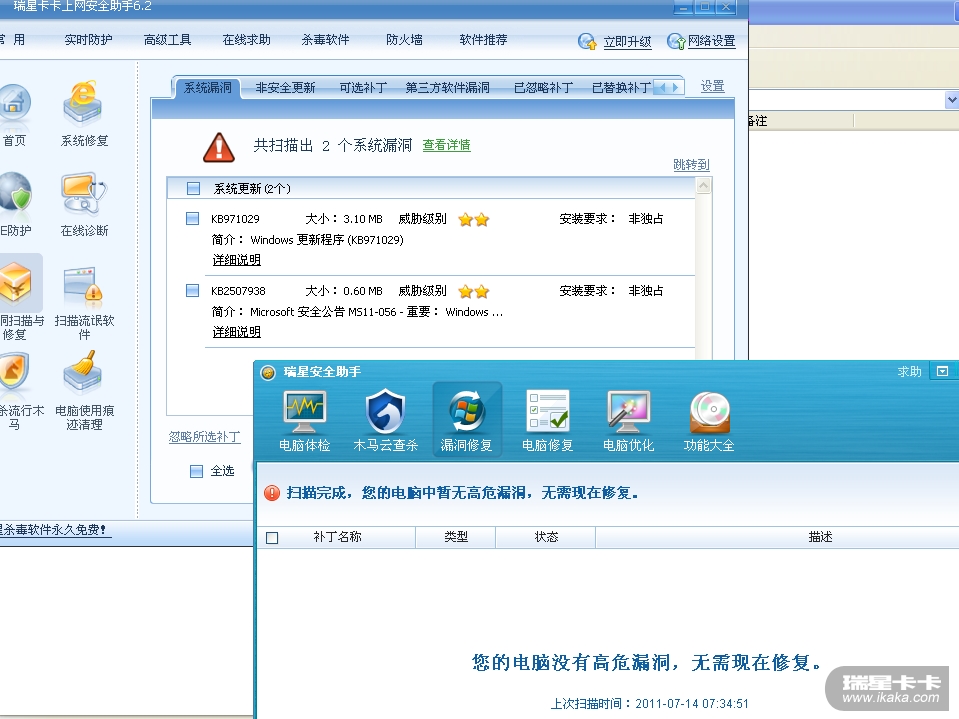Open 查杀流行木马 (Kill Popular Trojans) shield icon in sidebar
The height and width of the screenshot is (719, 959).
tap(13, 372)
